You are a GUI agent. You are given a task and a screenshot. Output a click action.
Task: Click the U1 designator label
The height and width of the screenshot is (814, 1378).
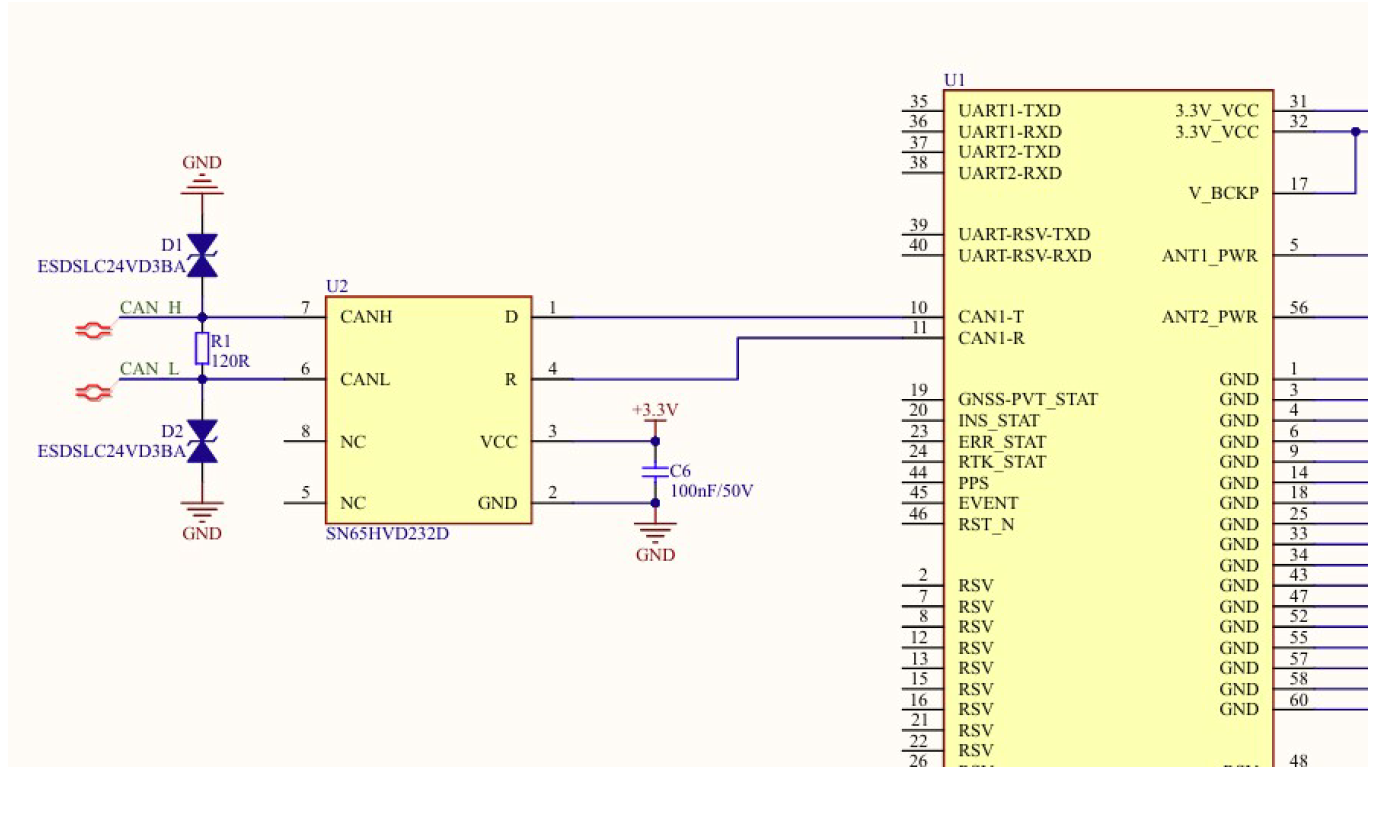tap(954, 80)
